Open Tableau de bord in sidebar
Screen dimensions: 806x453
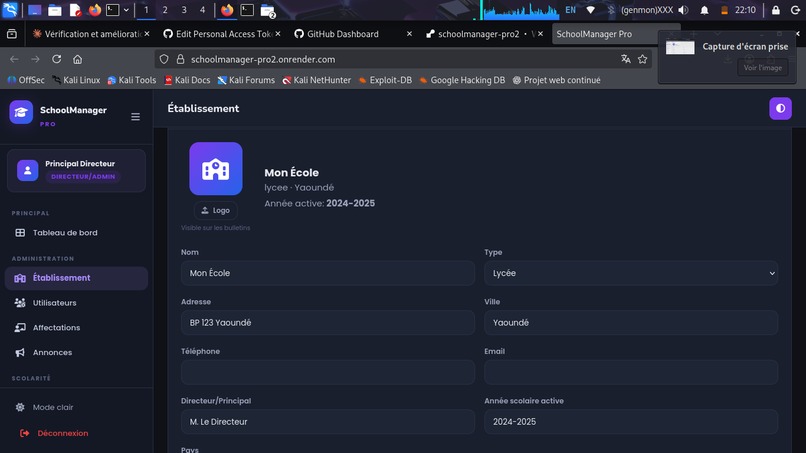[x=76, y=232]
